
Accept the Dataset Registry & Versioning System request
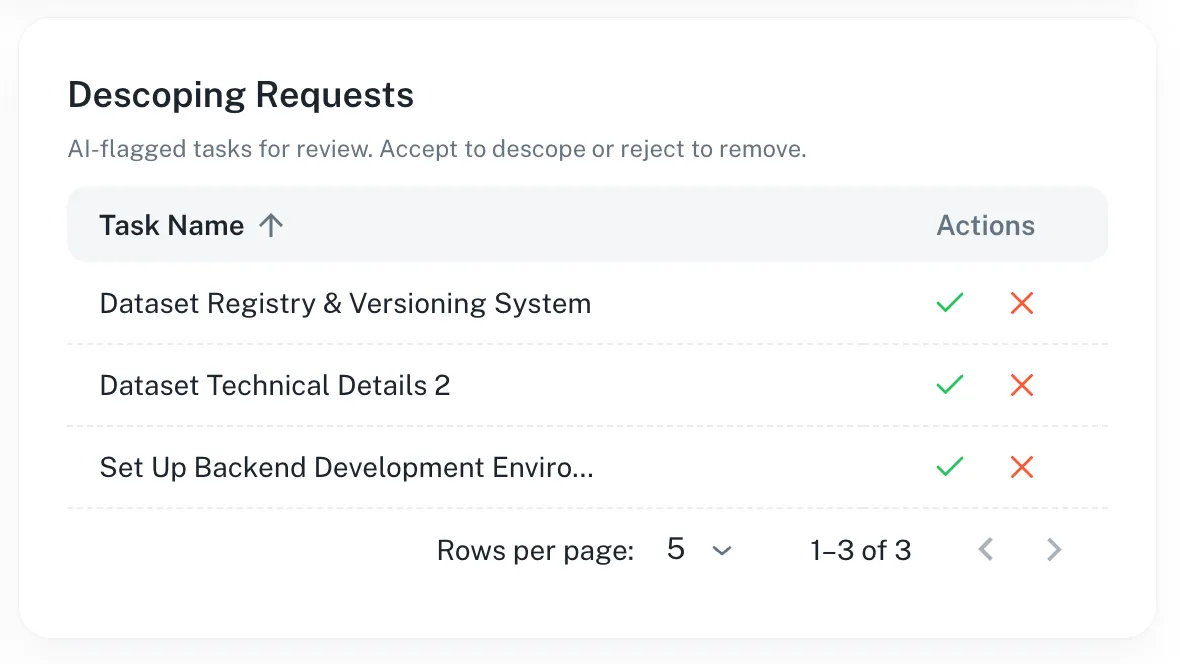click(x=949, y=303)
